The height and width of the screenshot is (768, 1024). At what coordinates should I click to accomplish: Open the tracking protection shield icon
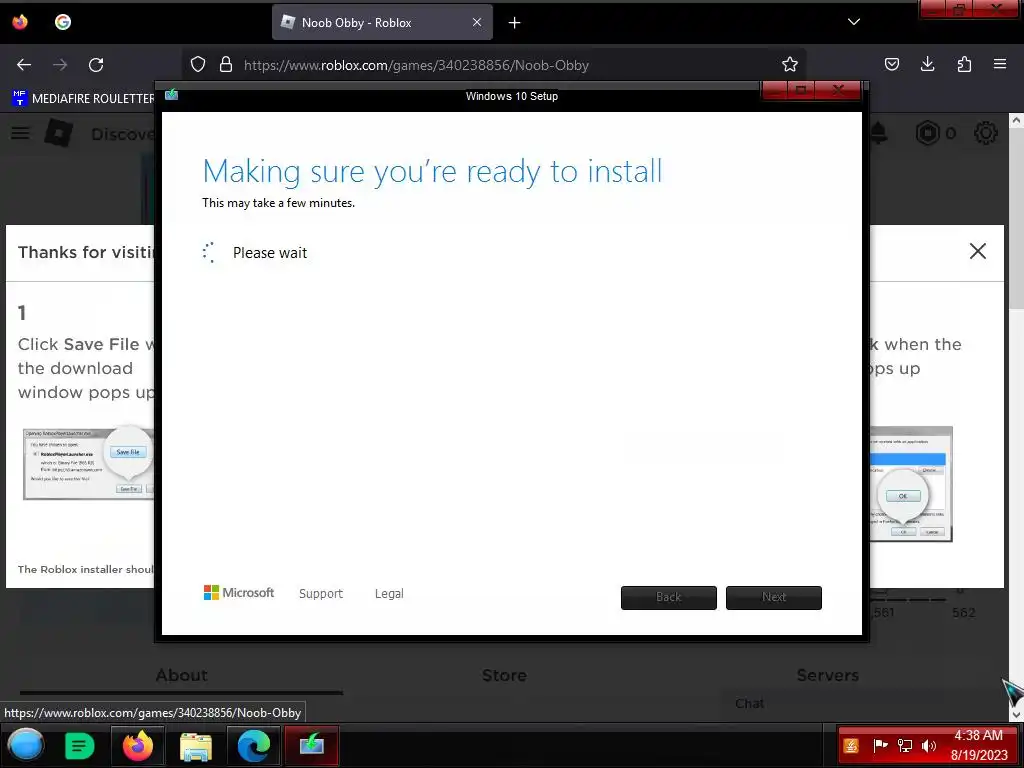pos(198,65)
